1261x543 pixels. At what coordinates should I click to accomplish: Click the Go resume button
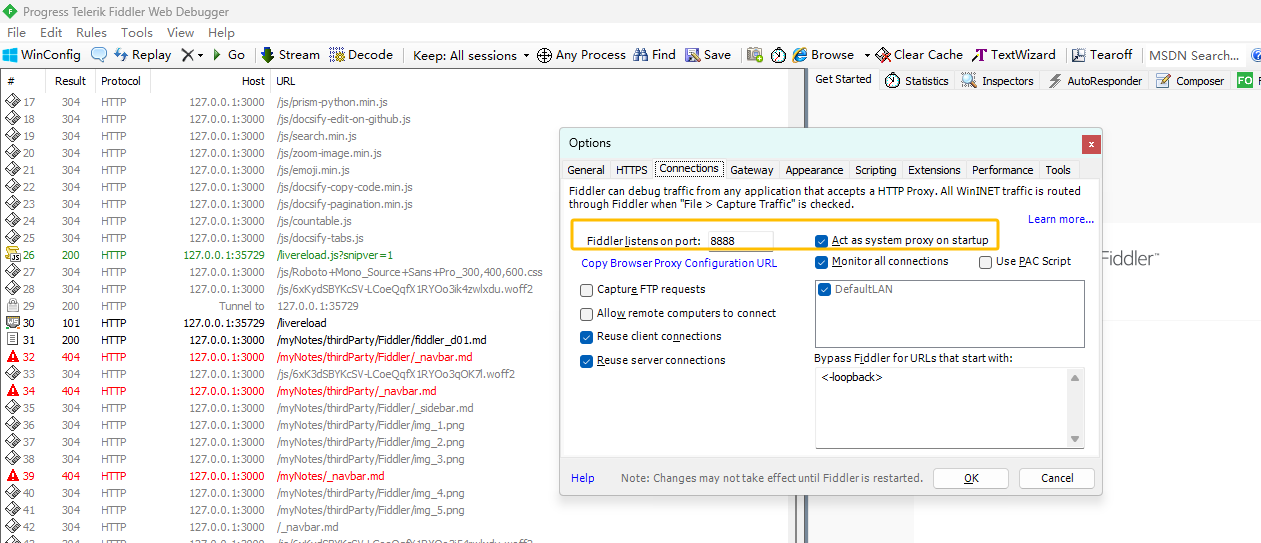click(x=229, y=55)
